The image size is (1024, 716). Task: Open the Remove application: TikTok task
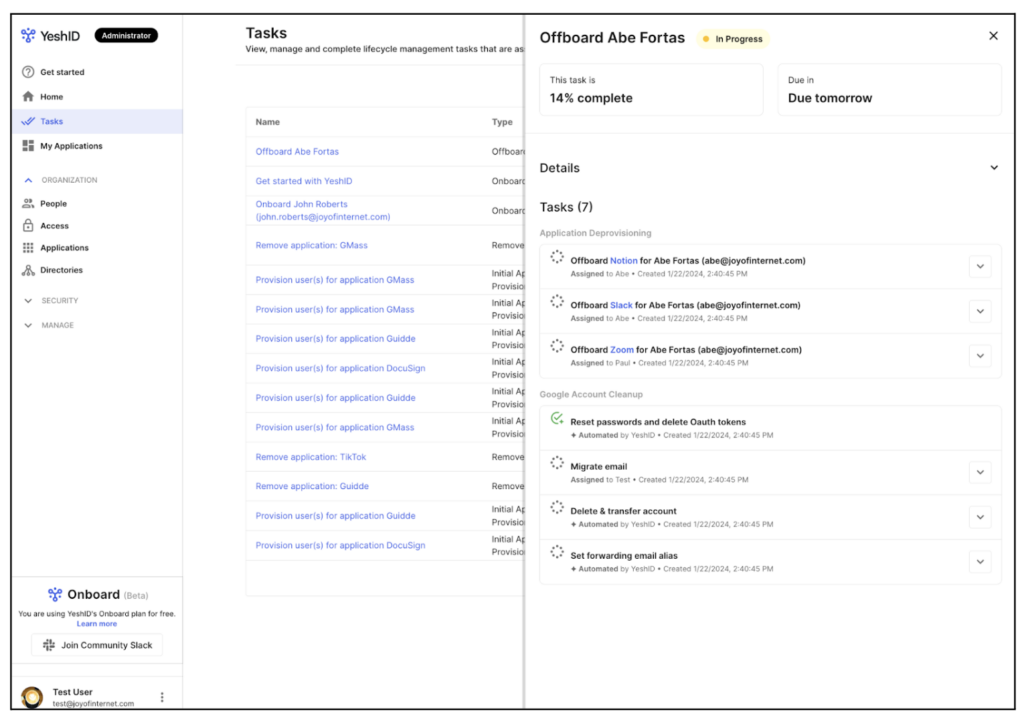[x=311, y=457]
